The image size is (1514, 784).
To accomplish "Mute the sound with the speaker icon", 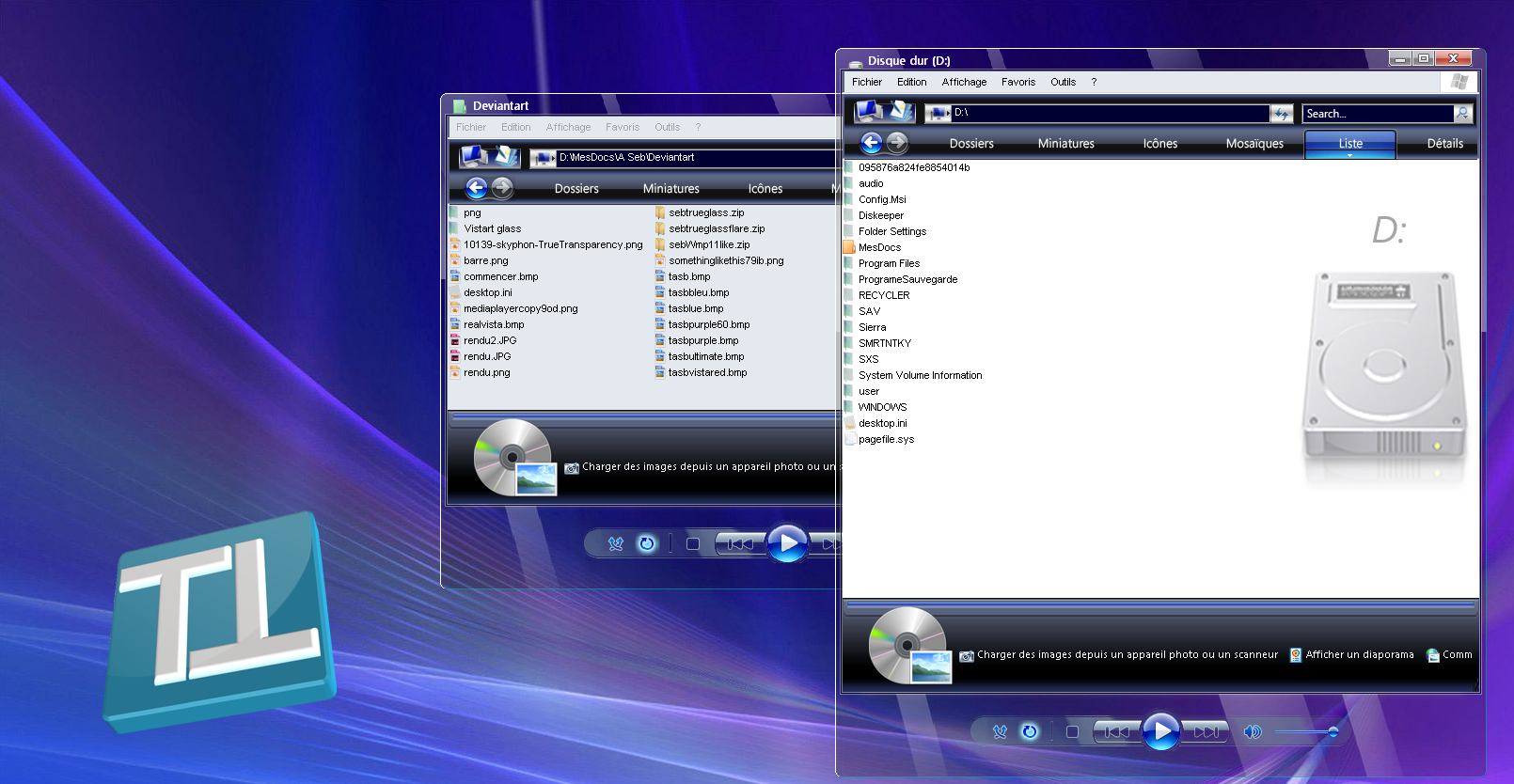I will coord(1252,731).
